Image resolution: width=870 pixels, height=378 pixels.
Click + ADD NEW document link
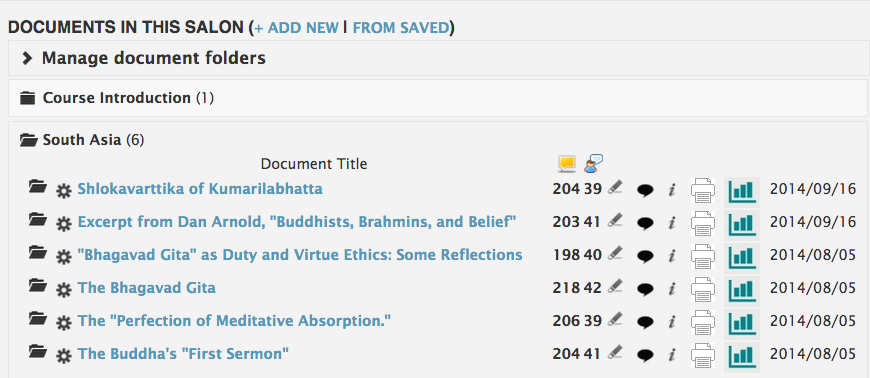(296, 28)
